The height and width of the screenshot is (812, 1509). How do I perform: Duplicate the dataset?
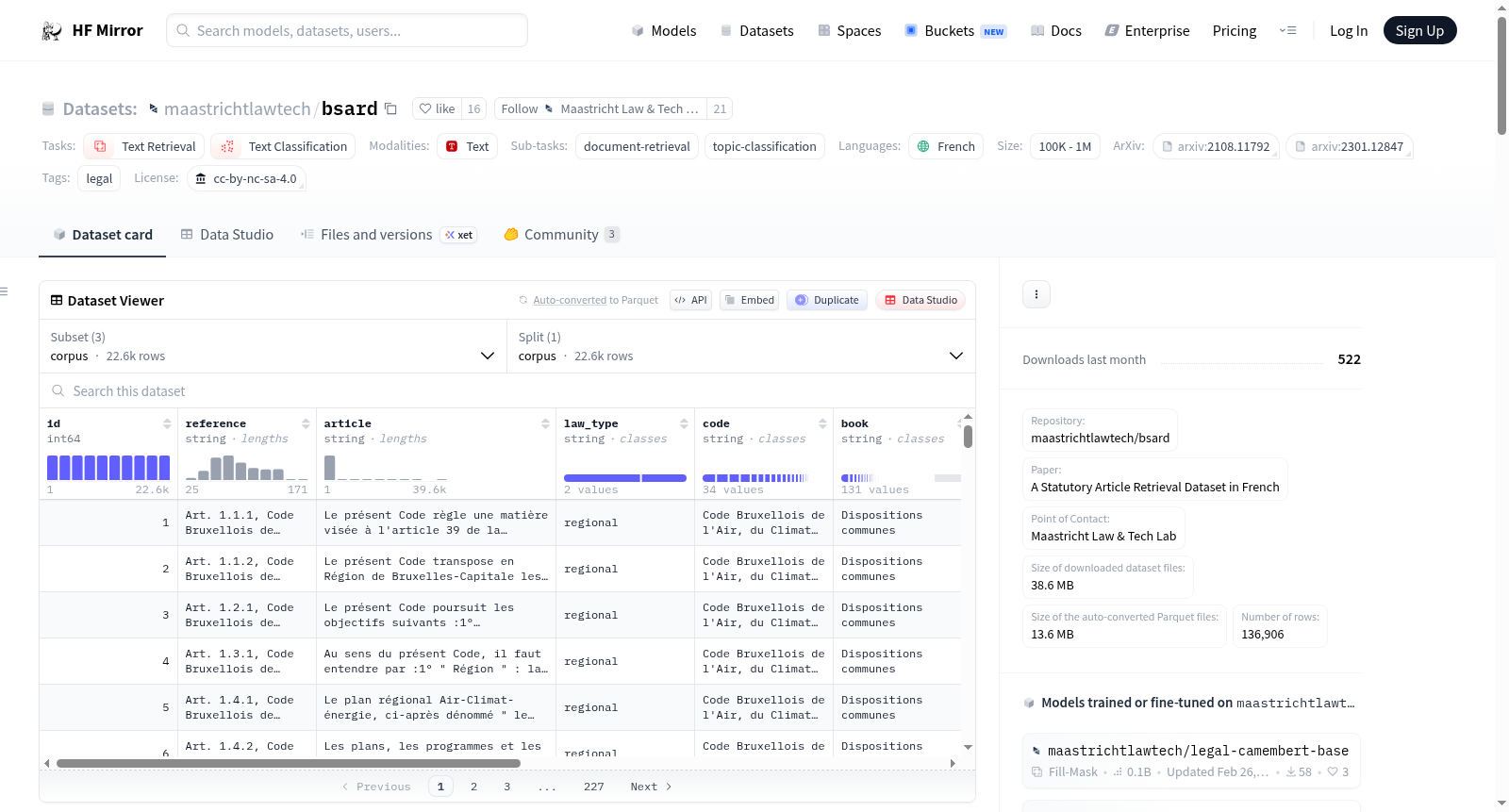point(827,301)
